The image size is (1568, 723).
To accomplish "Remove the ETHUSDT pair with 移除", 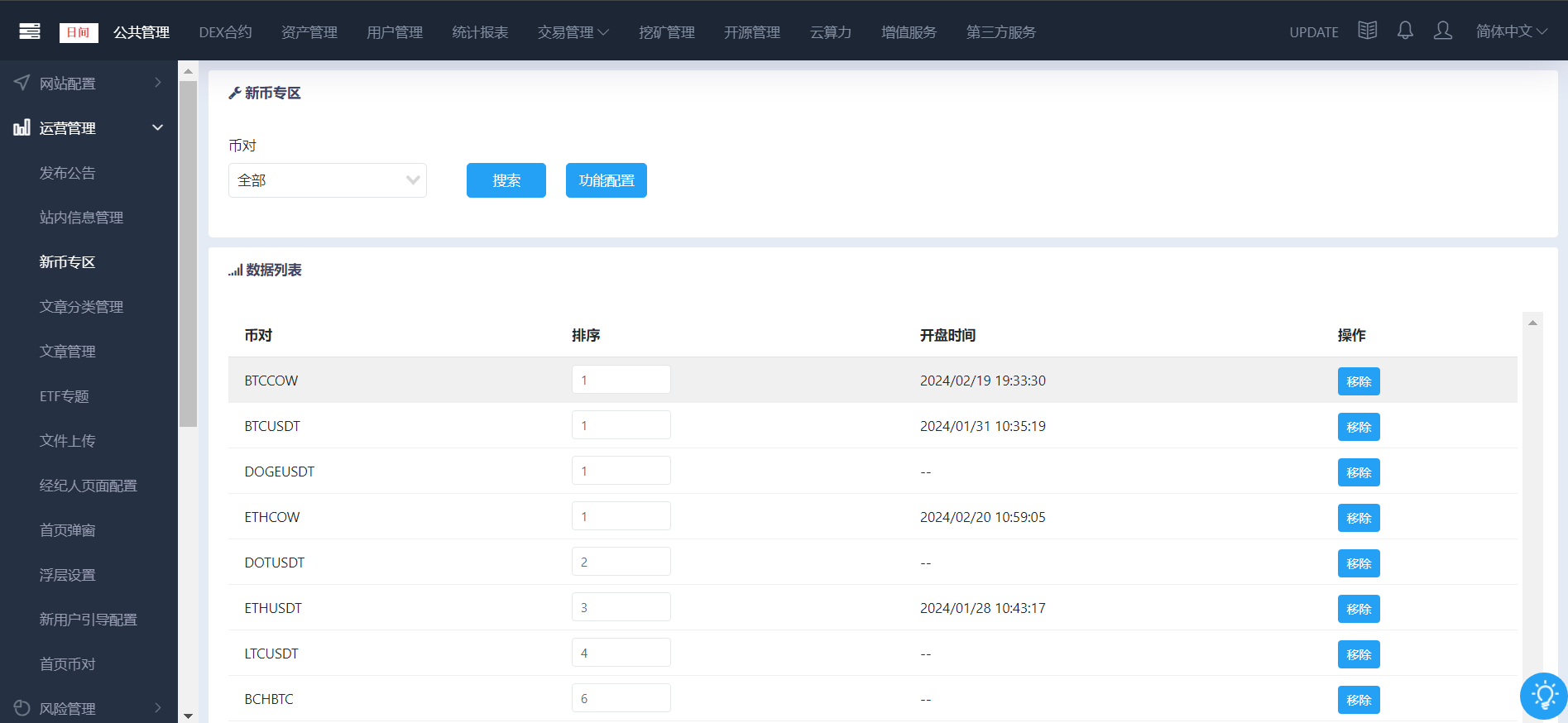I will click(1359, 609).
